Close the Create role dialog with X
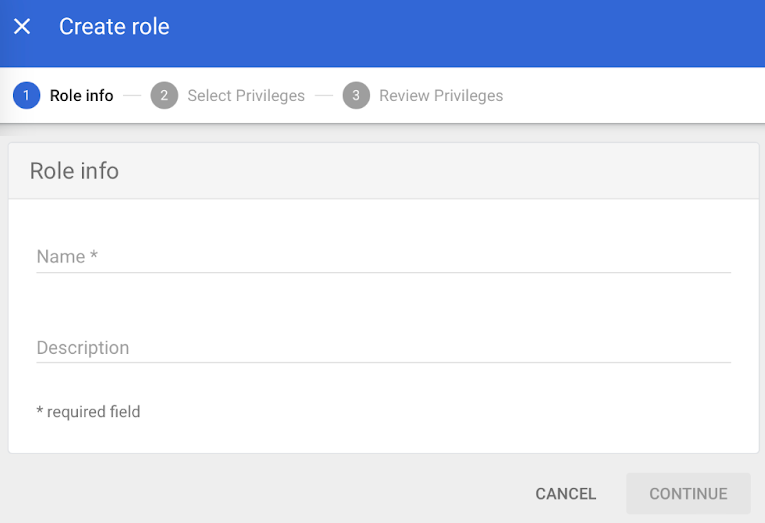765x523 pixels. (22, 27)
